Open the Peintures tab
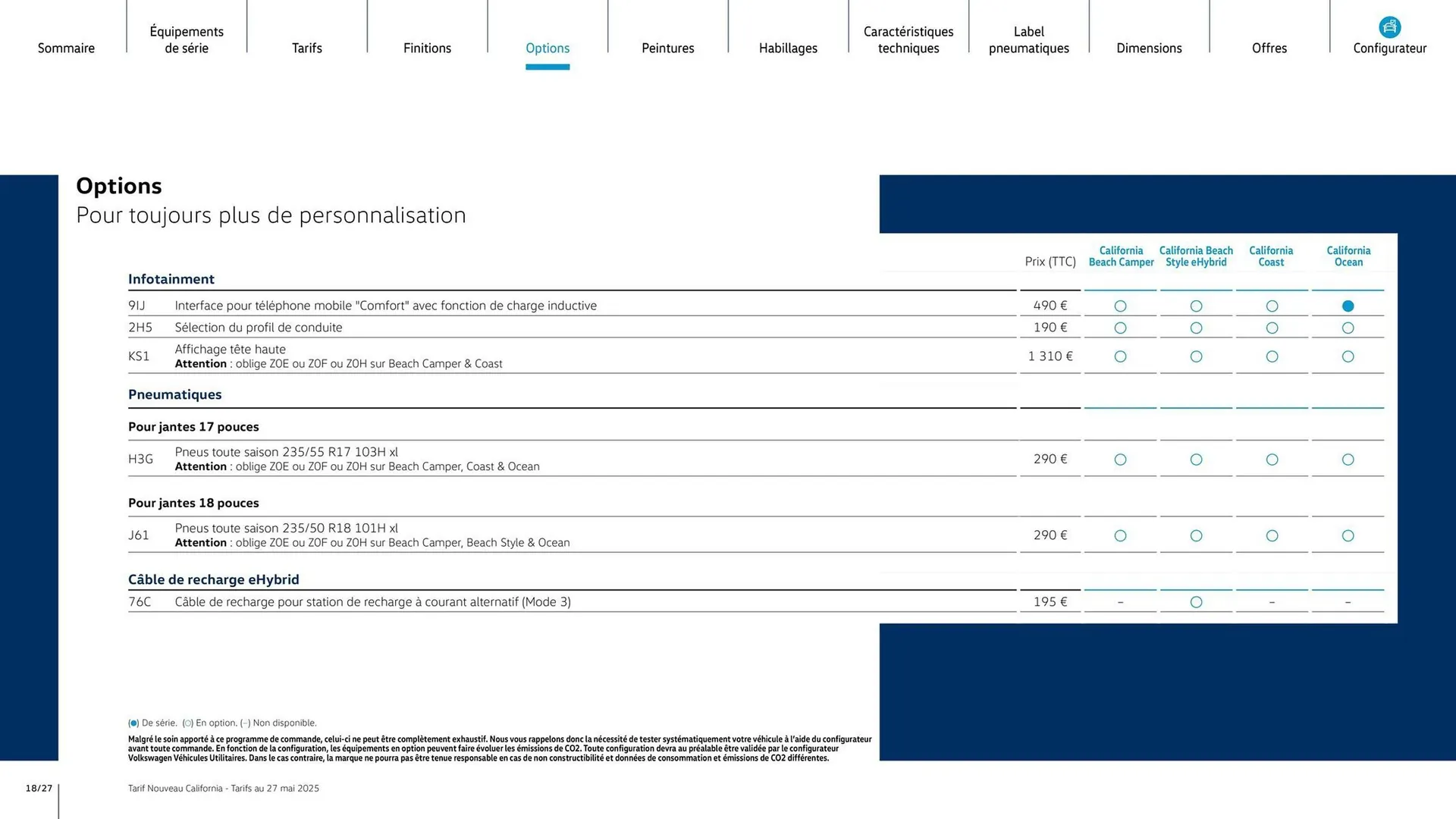Viewport: 1456px width, 819px height. 667,48
